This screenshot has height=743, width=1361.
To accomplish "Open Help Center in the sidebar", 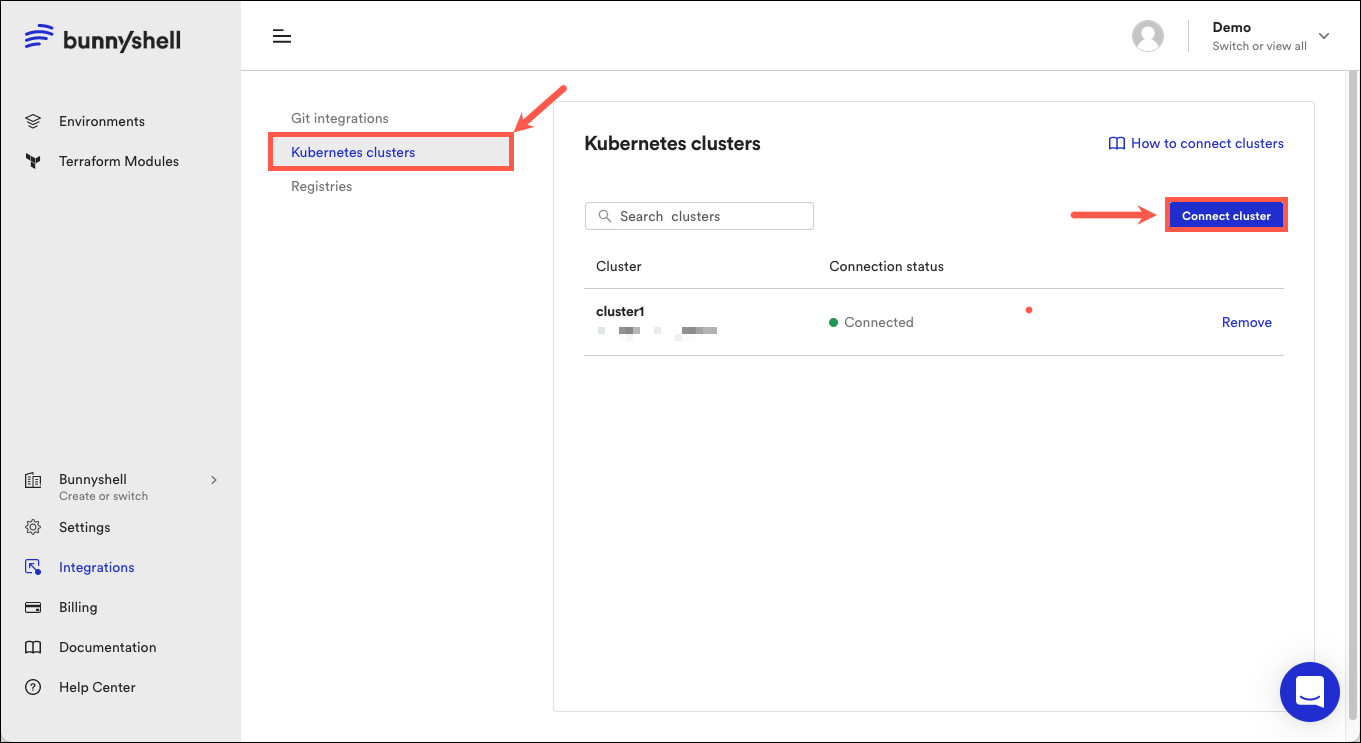I will click(97, 687).
